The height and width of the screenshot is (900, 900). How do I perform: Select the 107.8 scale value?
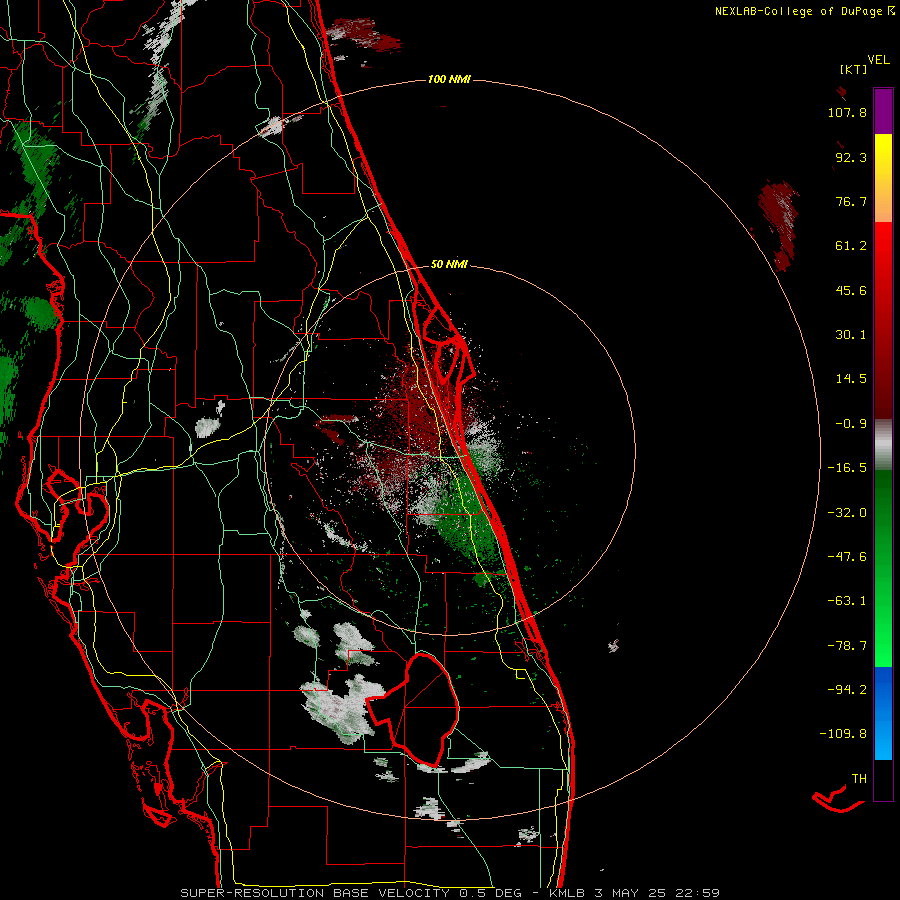[847, 112]
